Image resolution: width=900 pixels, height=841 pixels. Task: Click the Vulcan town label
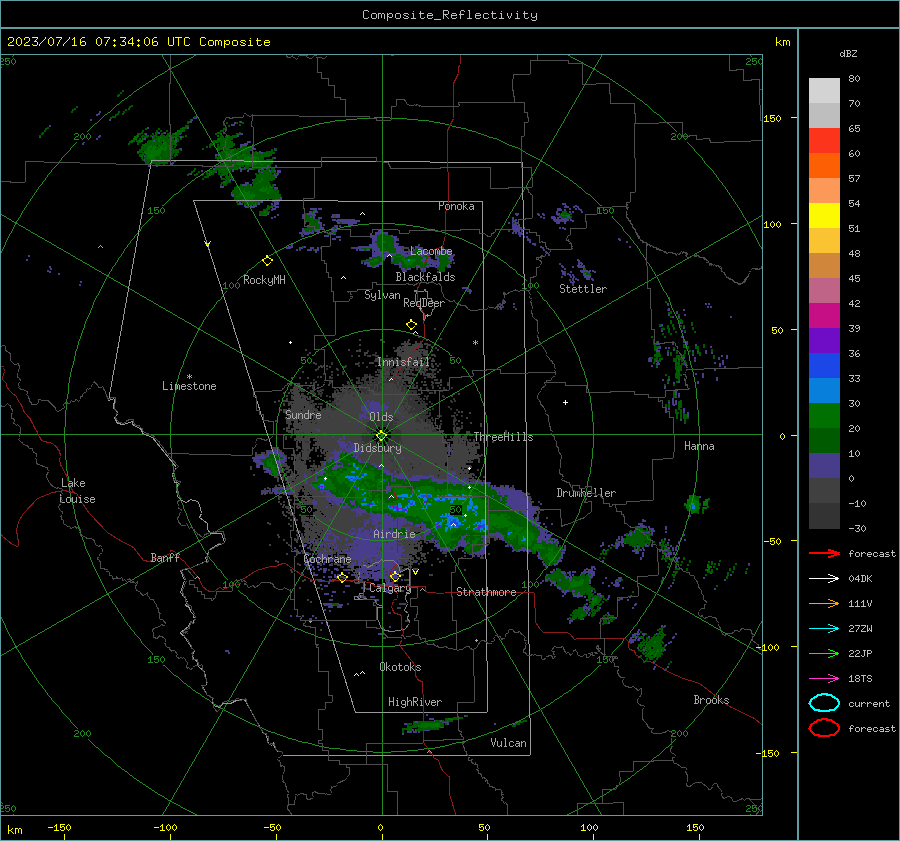click(x=508, y=743)
